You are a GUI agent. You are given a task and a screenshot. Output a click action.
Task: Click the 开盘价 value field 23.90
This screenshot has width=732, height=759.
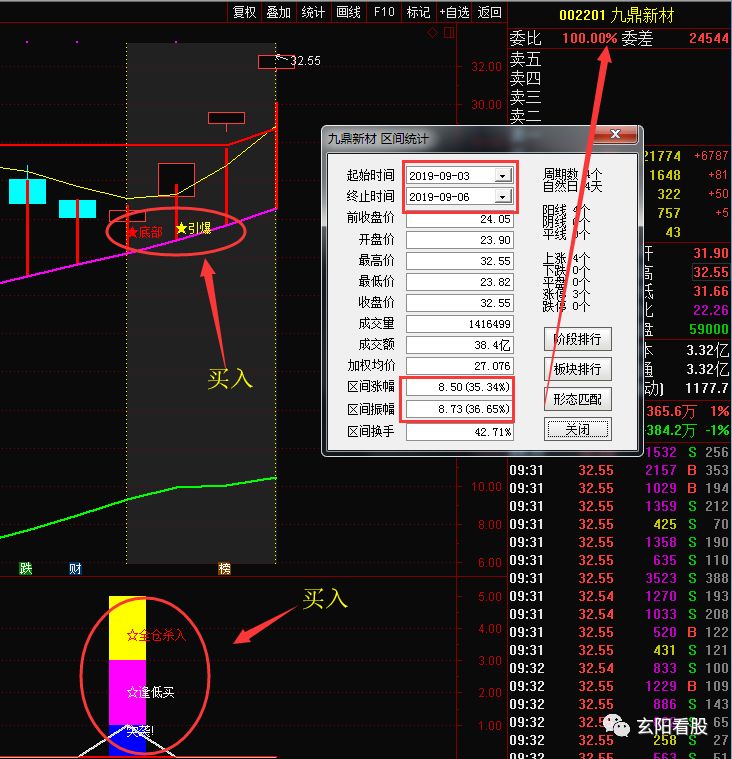coord(459,240)
